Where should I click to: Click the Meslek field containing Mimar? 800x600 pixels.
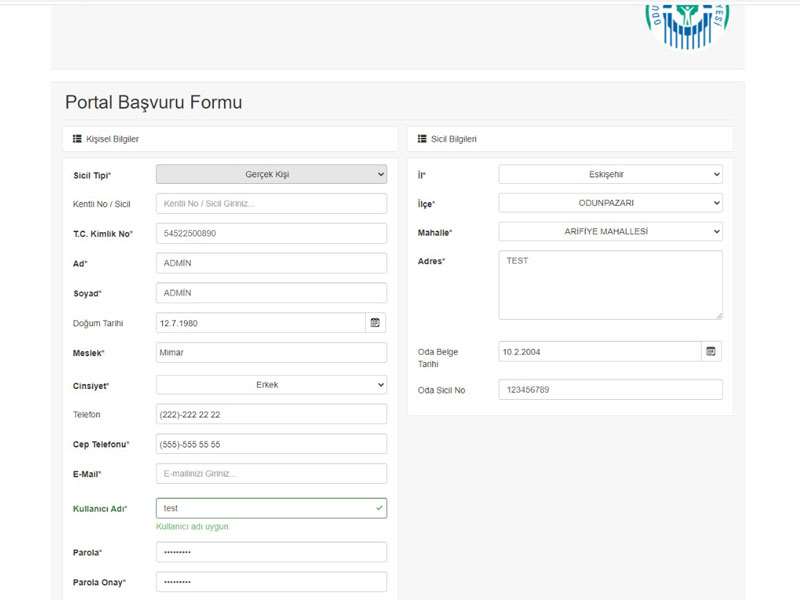click(271, 353)
